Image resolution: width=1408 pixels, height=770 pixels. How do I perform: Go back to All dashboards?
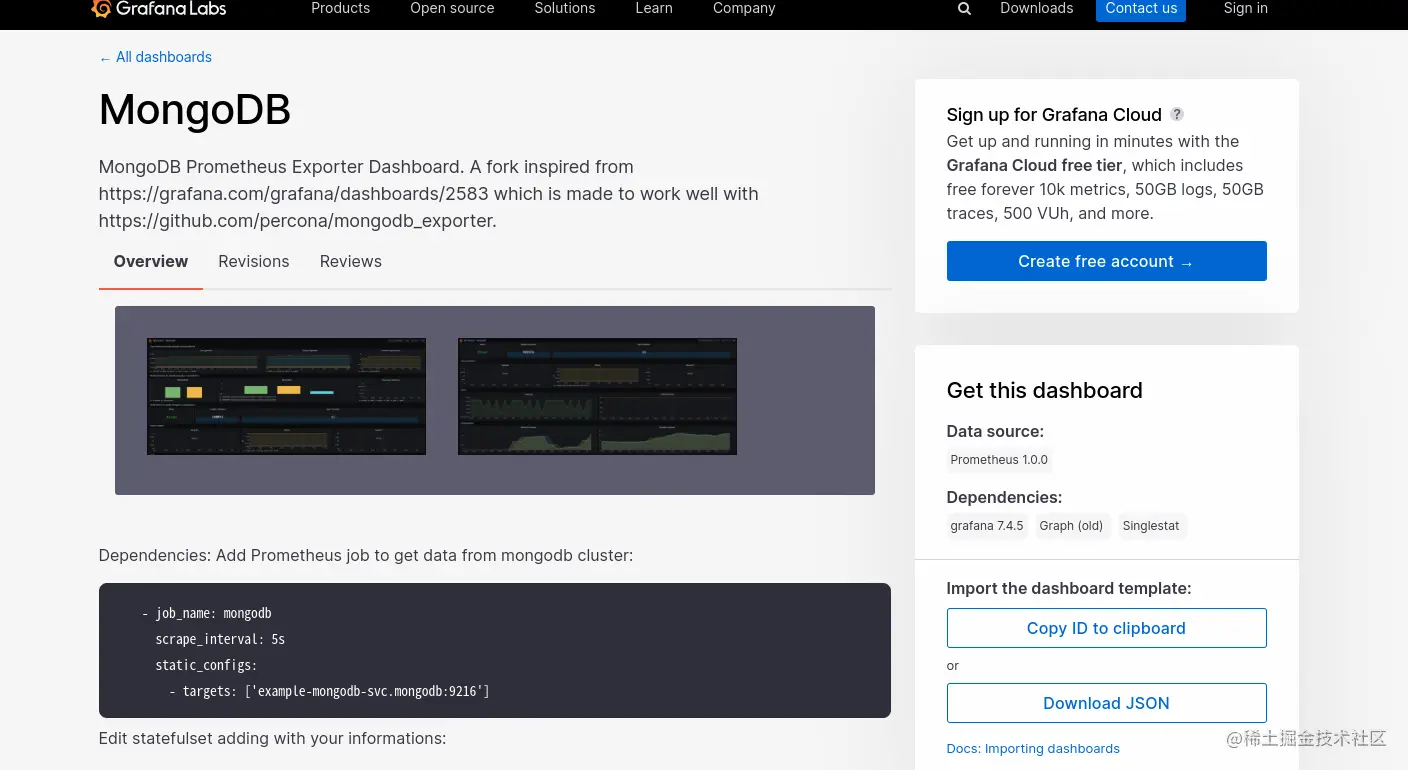pos(155,57)
